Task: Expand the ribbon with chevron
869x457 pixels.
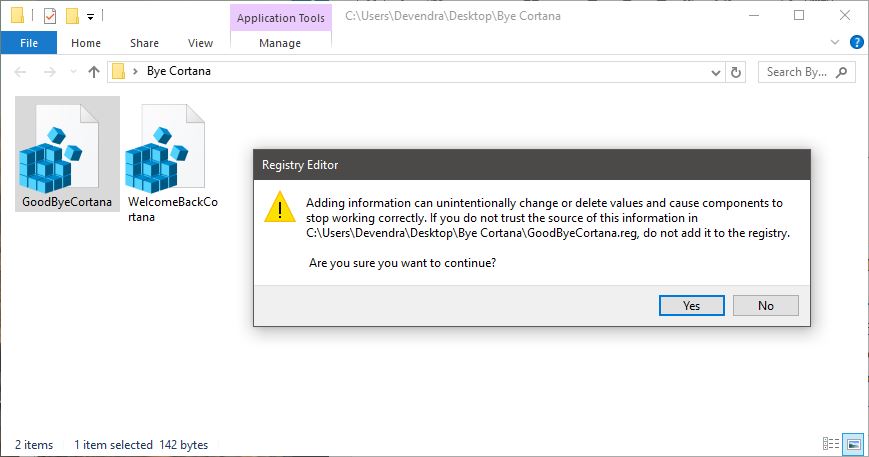Action: point(835,42)
